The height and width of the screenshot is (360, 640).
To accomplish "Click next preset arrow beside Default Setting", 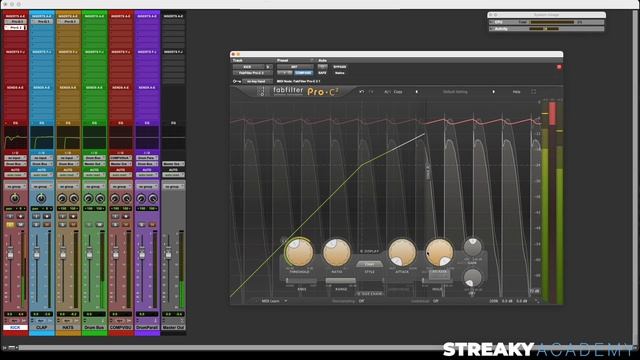I will (x=493, y=92).
